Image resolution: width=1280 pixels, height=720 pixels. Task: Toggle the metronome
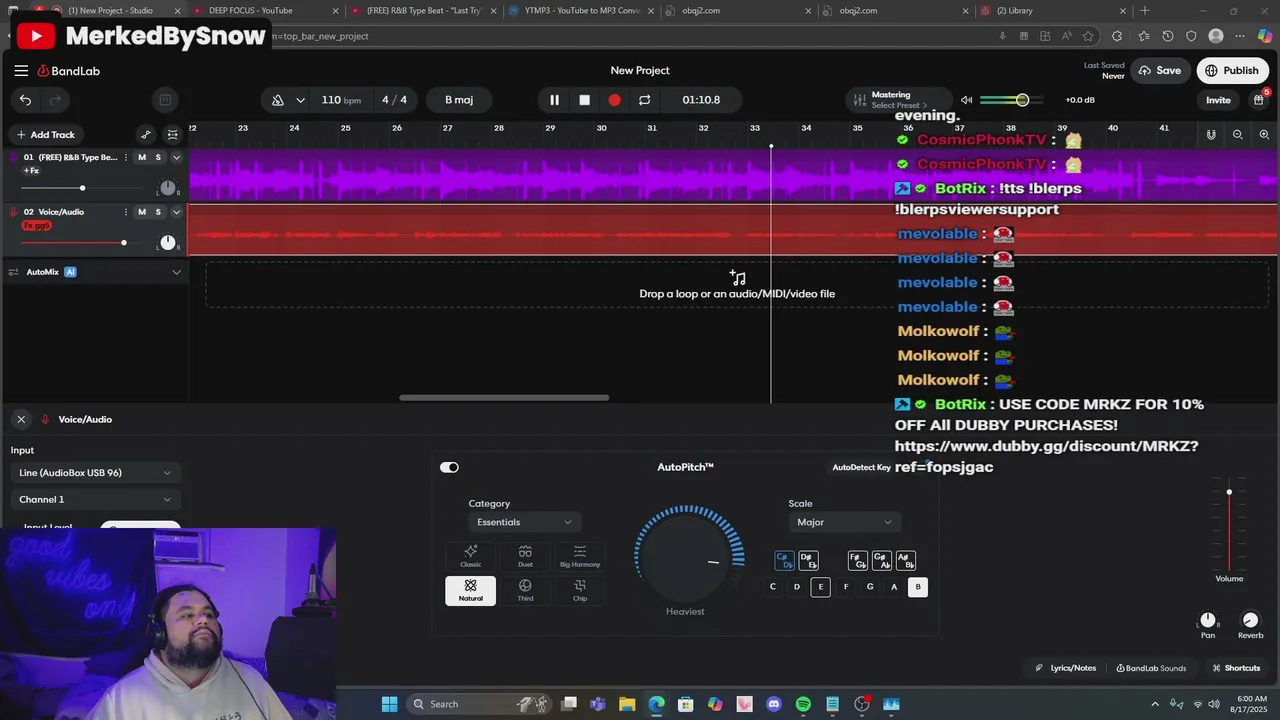point(278,100)
